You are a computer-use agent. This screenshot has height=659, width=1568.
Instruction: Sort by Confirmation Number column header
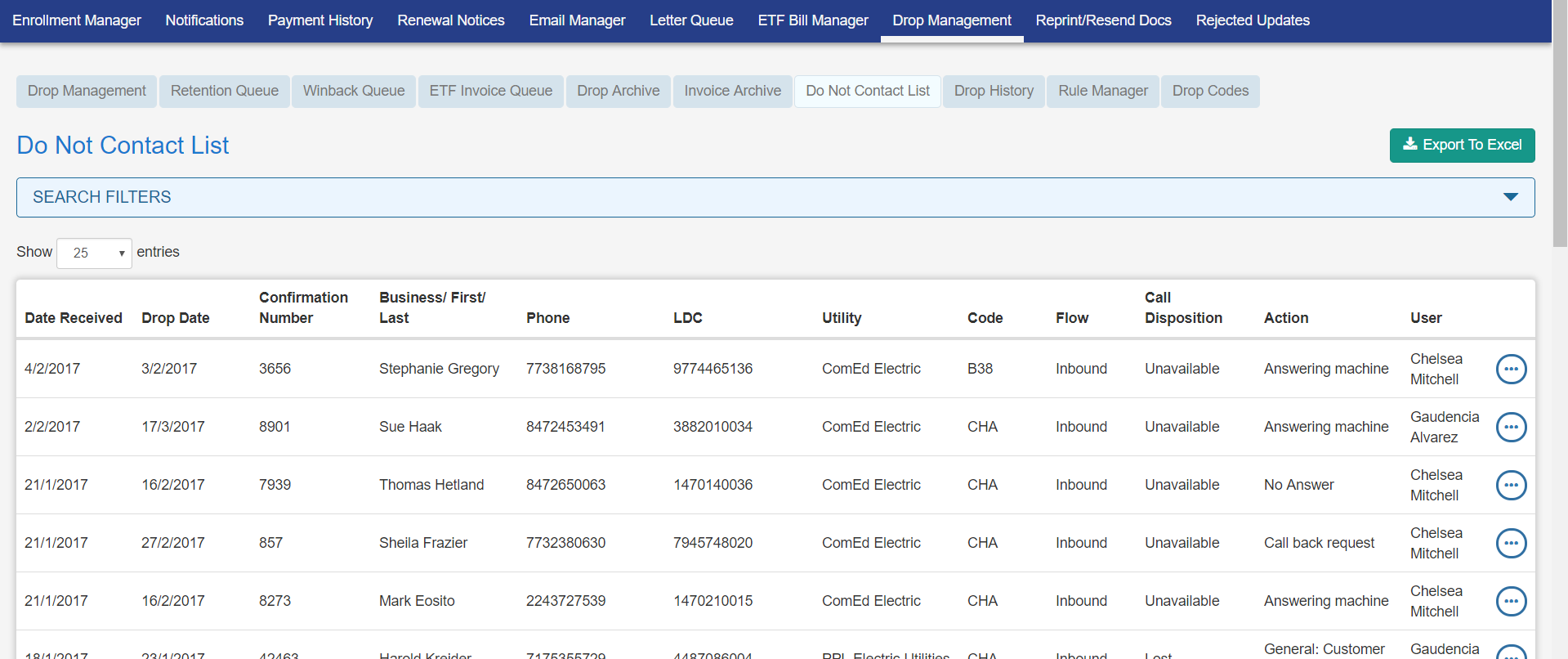pyautogui.click(x=303, y=307)
